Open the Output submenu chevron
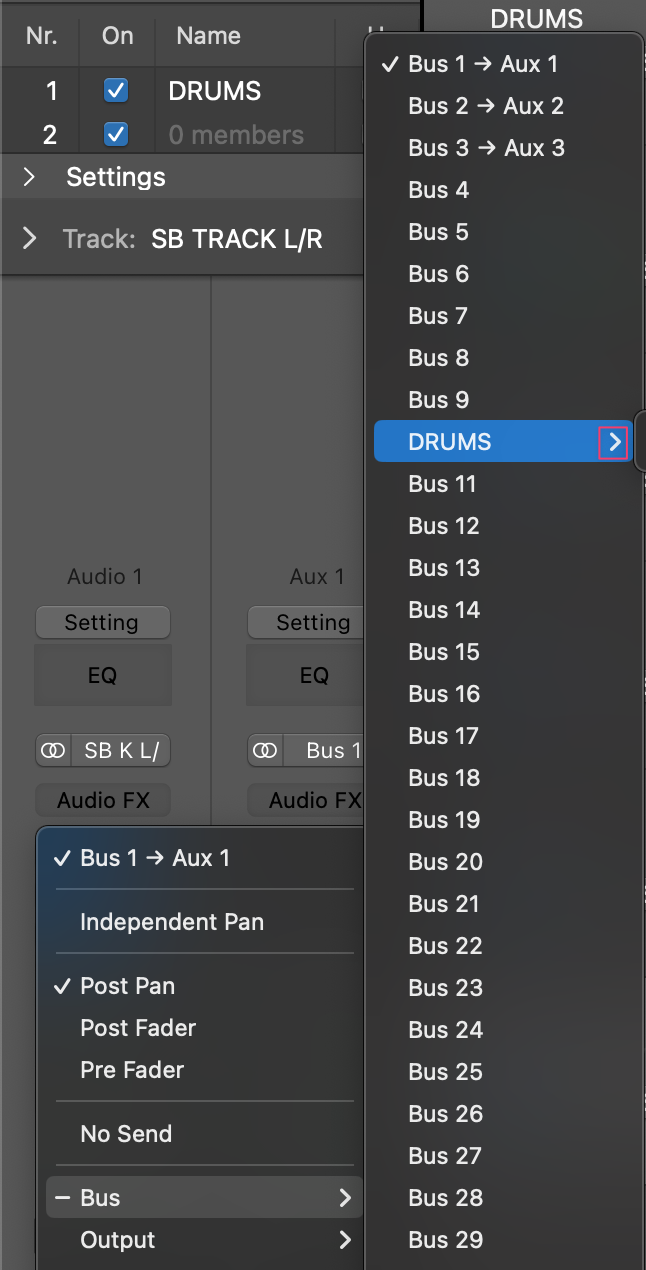Image resolution: width=646 pixels, height=1270 pixels. pos(345,1240)
